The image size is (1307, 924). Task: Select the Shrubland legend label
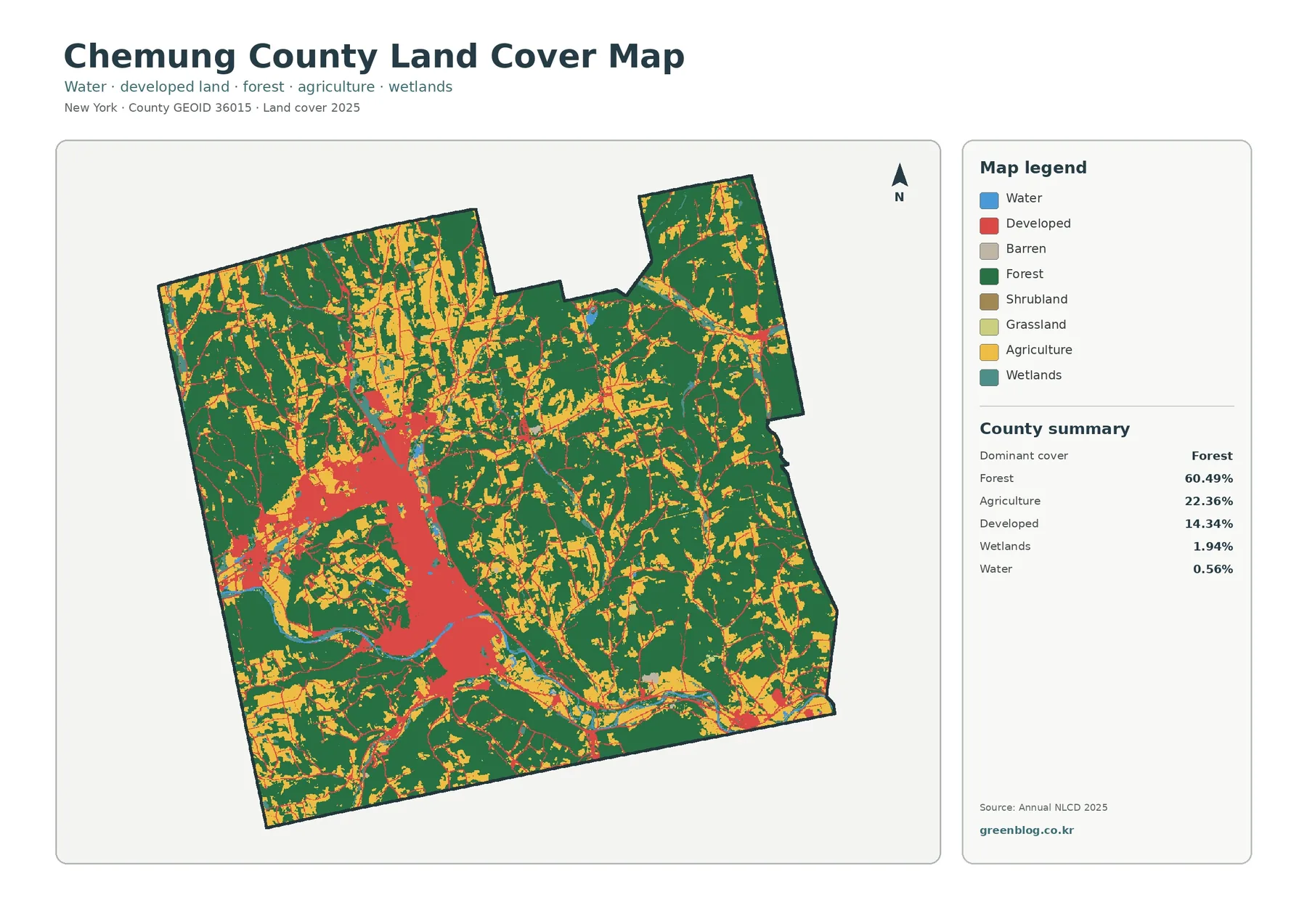coord(1037,299)
